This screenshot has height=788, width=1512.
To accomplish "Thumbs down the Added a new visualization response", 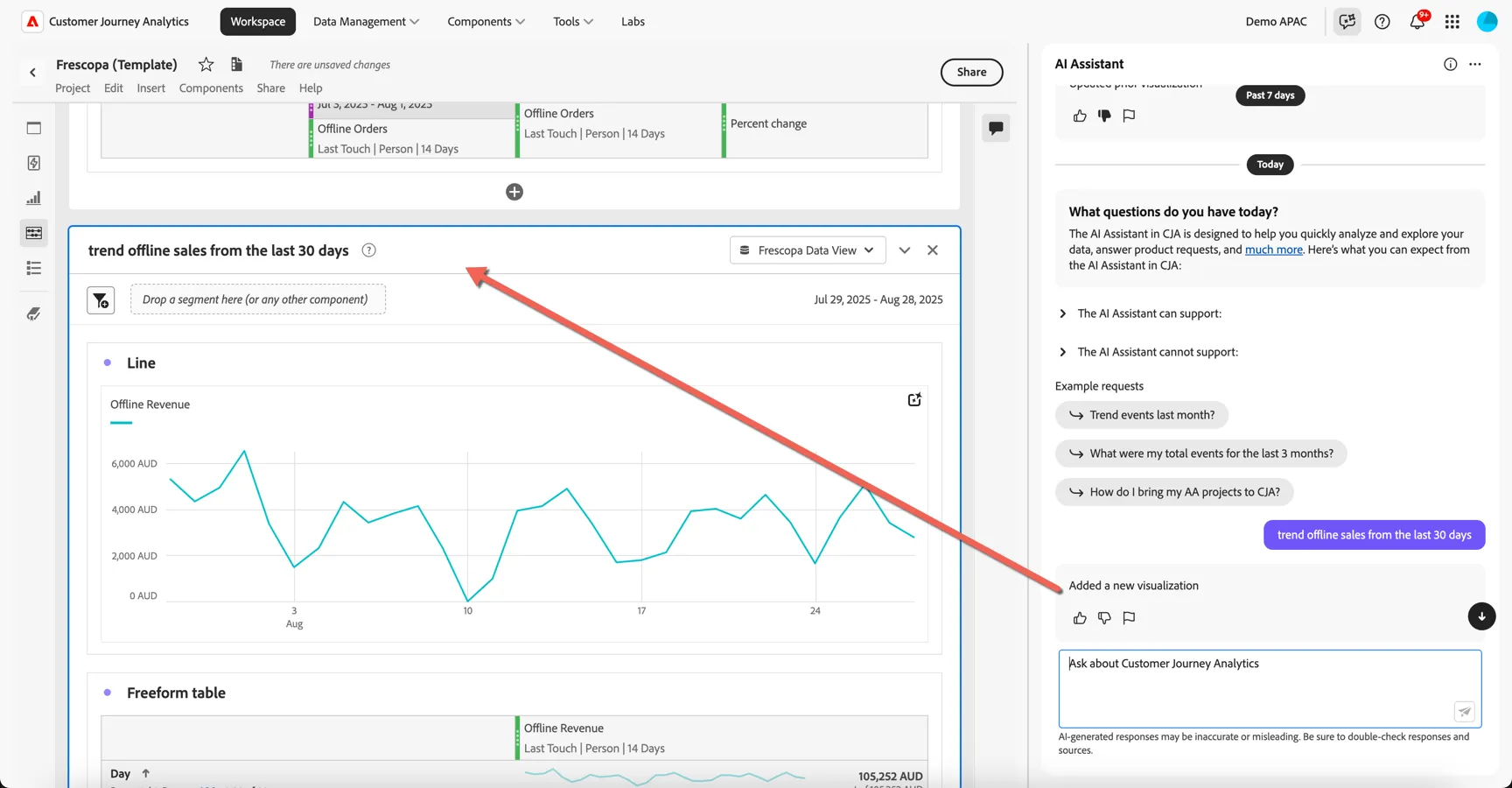I will [1104, 618].
